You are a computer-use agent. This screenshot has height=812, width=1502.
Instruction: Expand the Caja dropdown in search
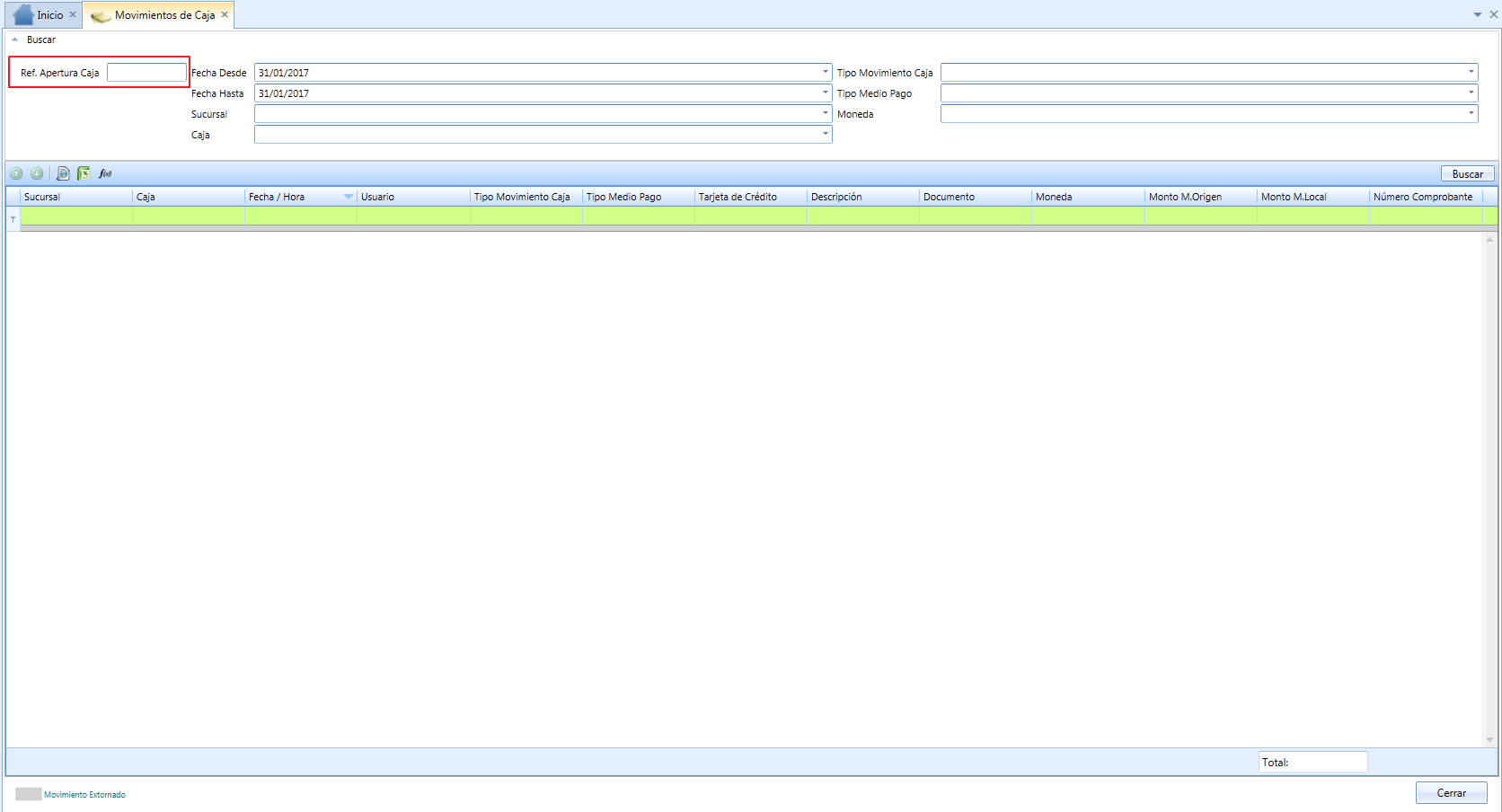826,134
